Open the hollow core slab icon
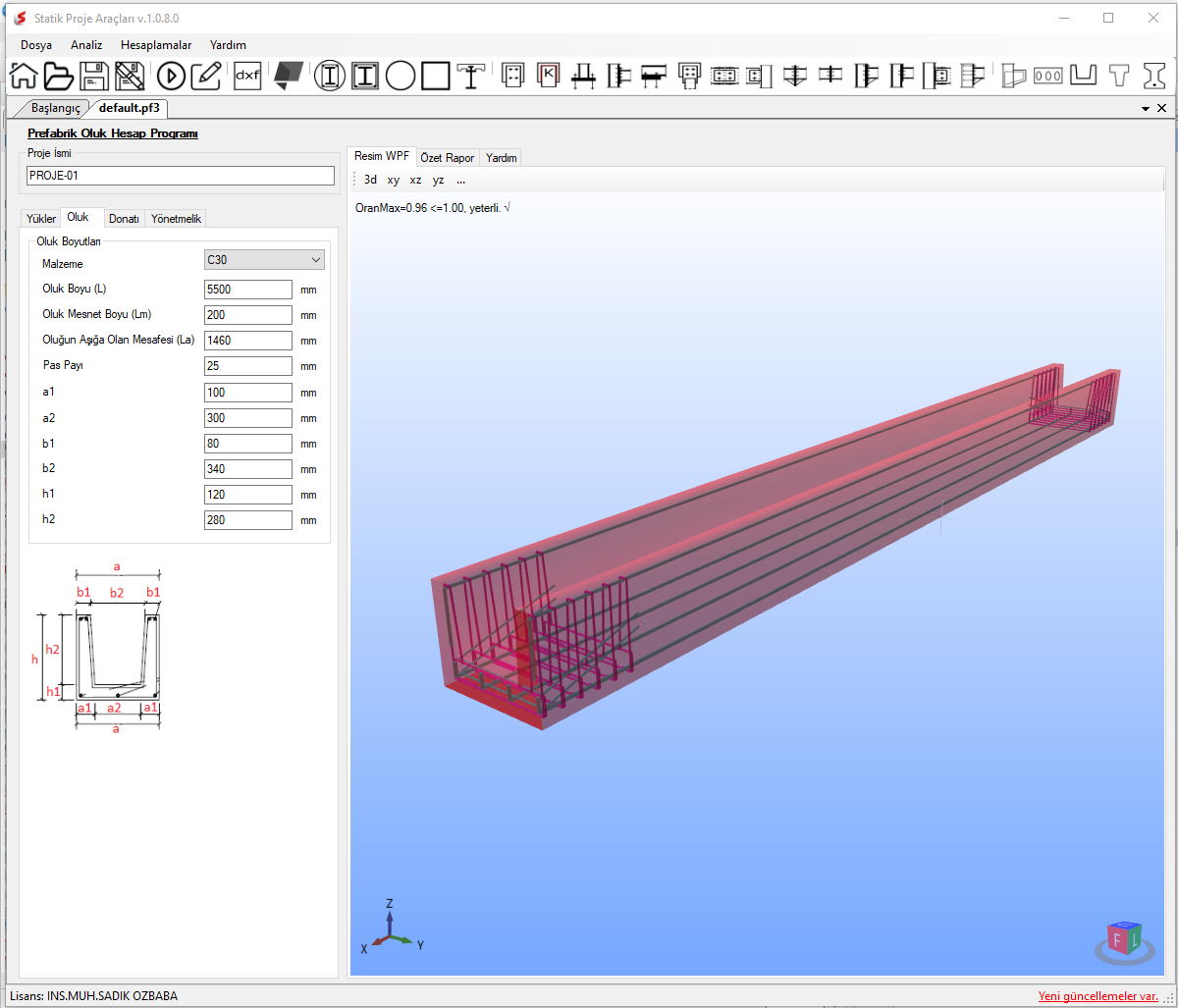This screenshot has width=1178, height=1008. click(x=1048, y=76)
